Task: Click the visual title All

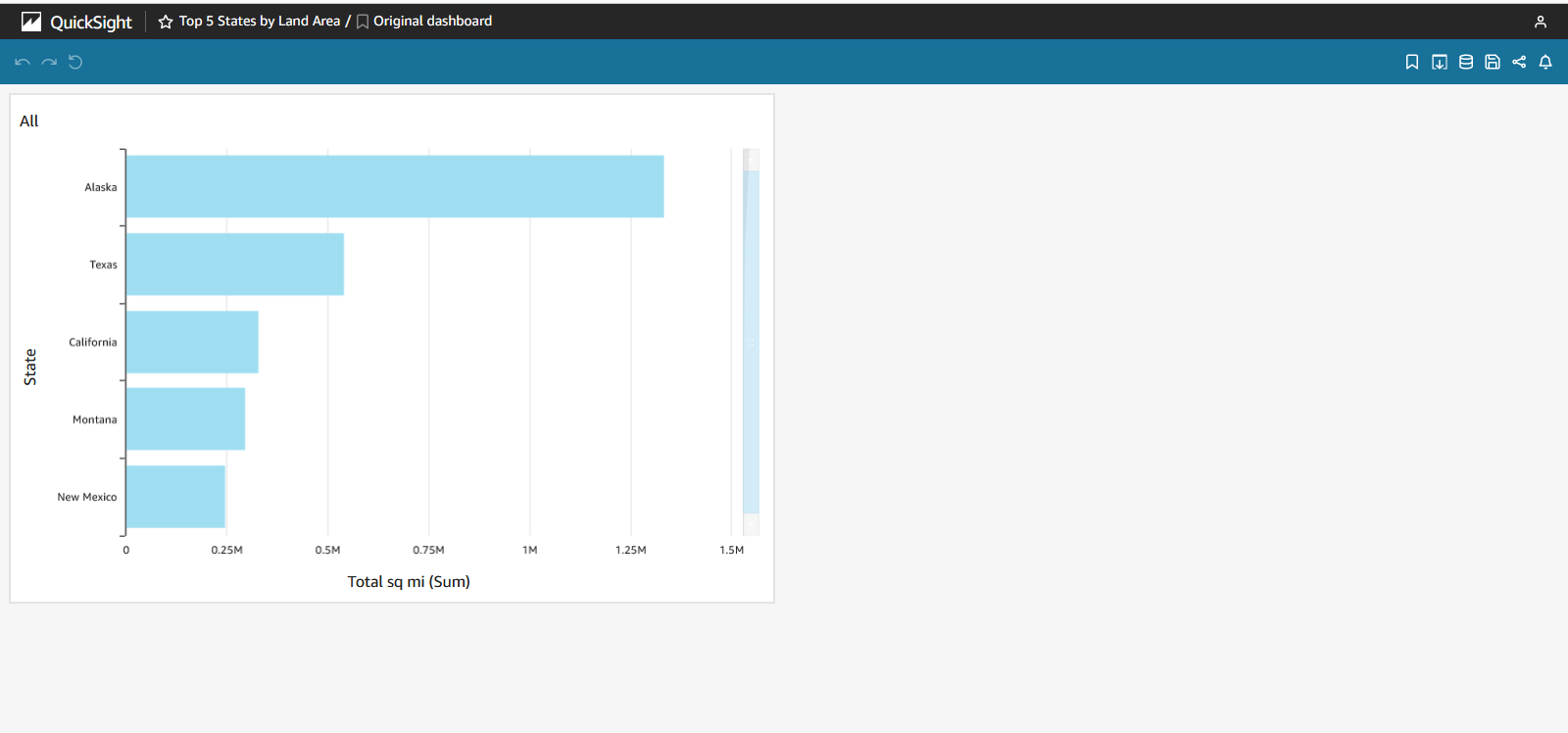Action: 29,122
